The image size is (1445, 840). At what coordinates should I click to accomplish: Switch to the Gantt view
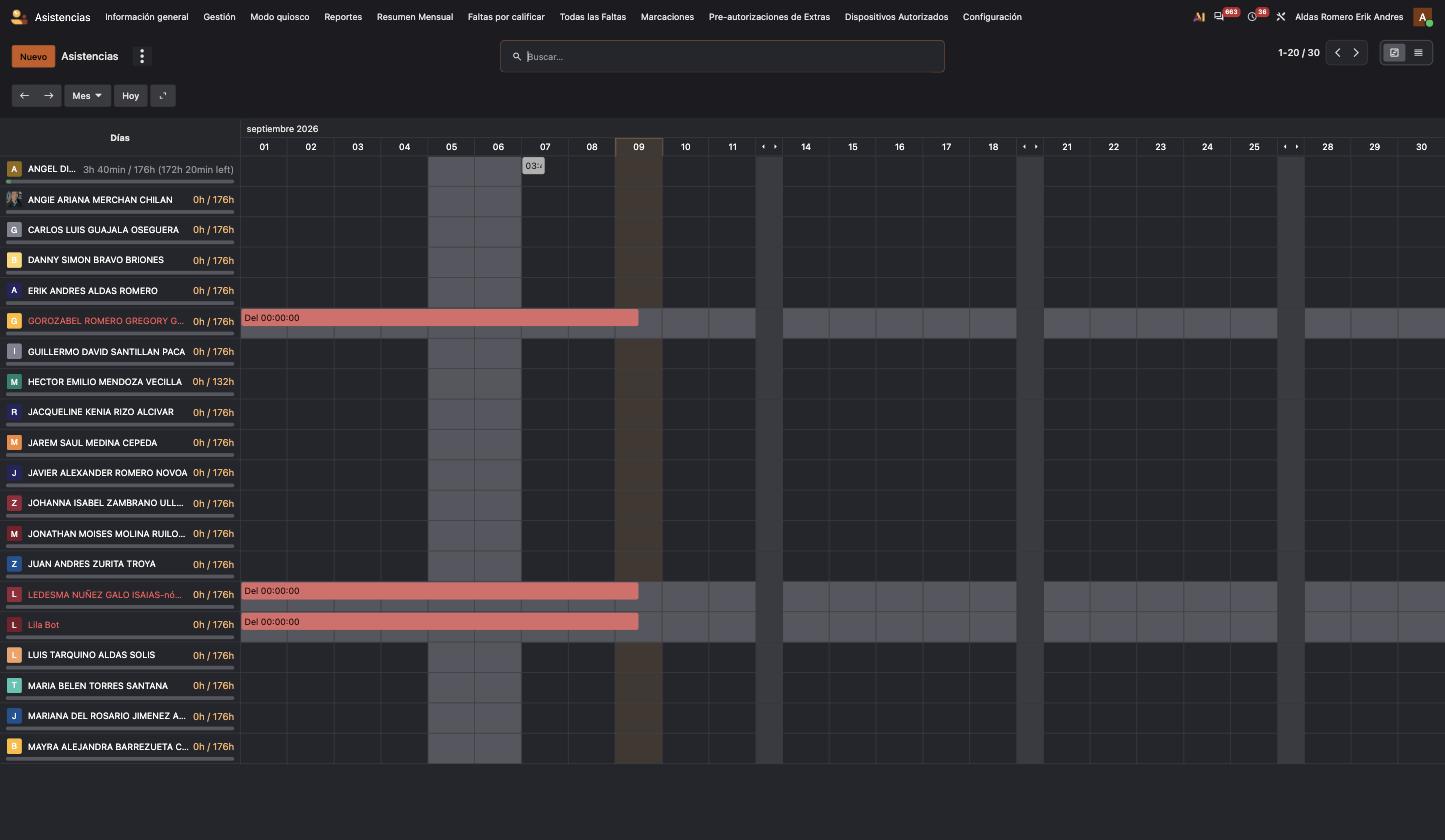(1394, 53)
